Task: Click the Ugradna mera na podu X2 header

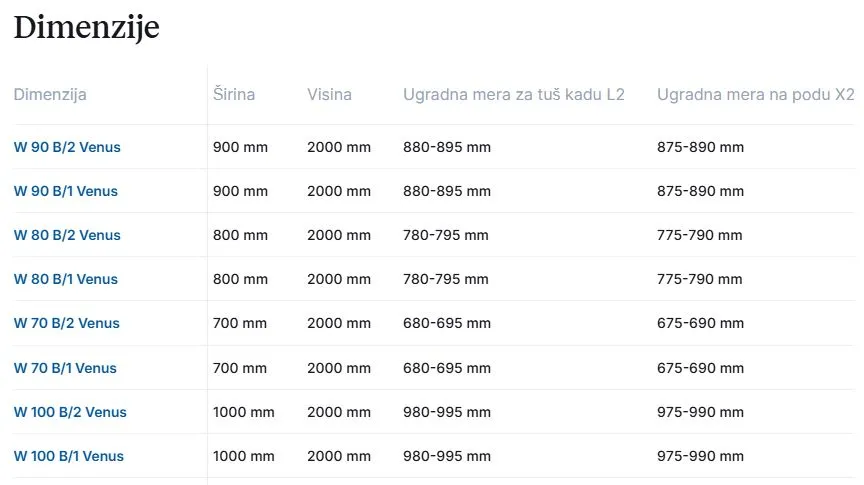Action: pos(755,95)
